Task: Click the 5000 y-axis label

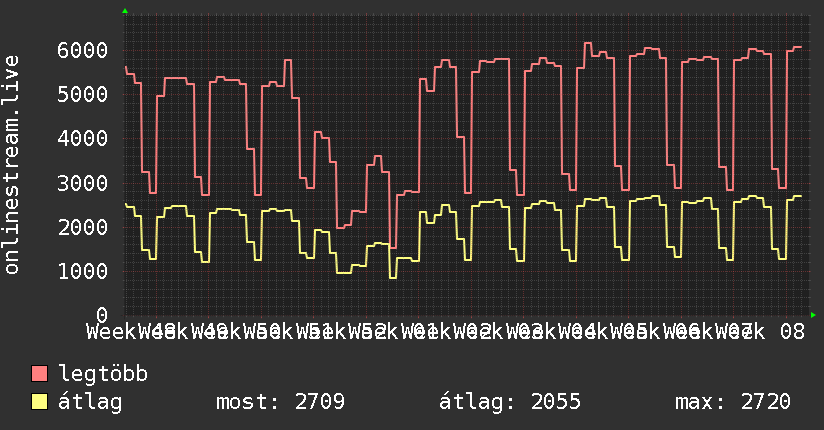Action: point(83,95)
